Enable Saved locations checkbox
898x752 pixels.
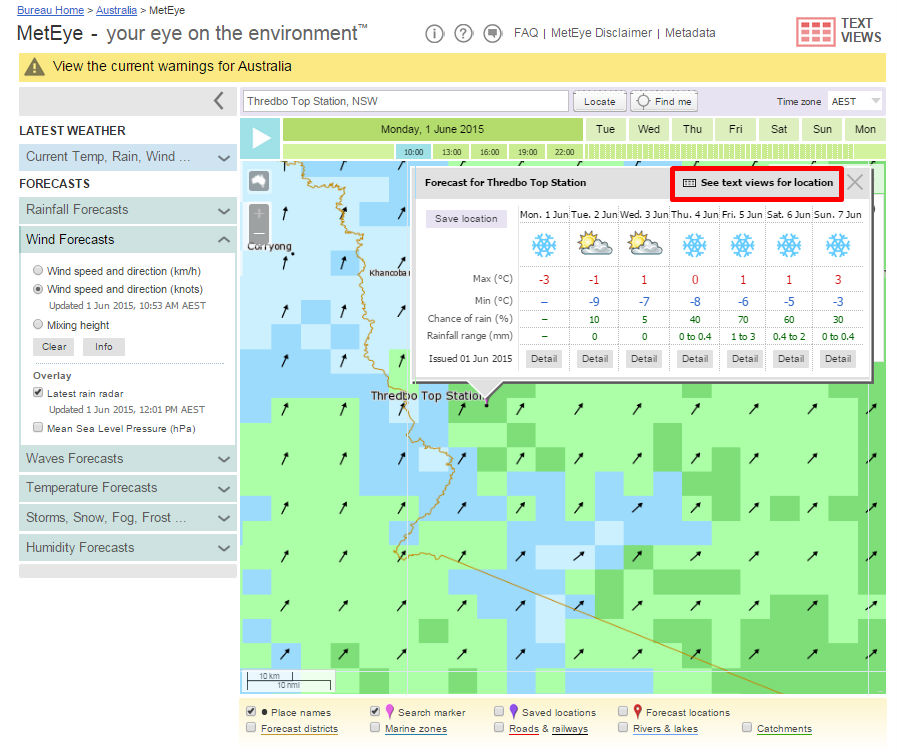pos(499,711)
